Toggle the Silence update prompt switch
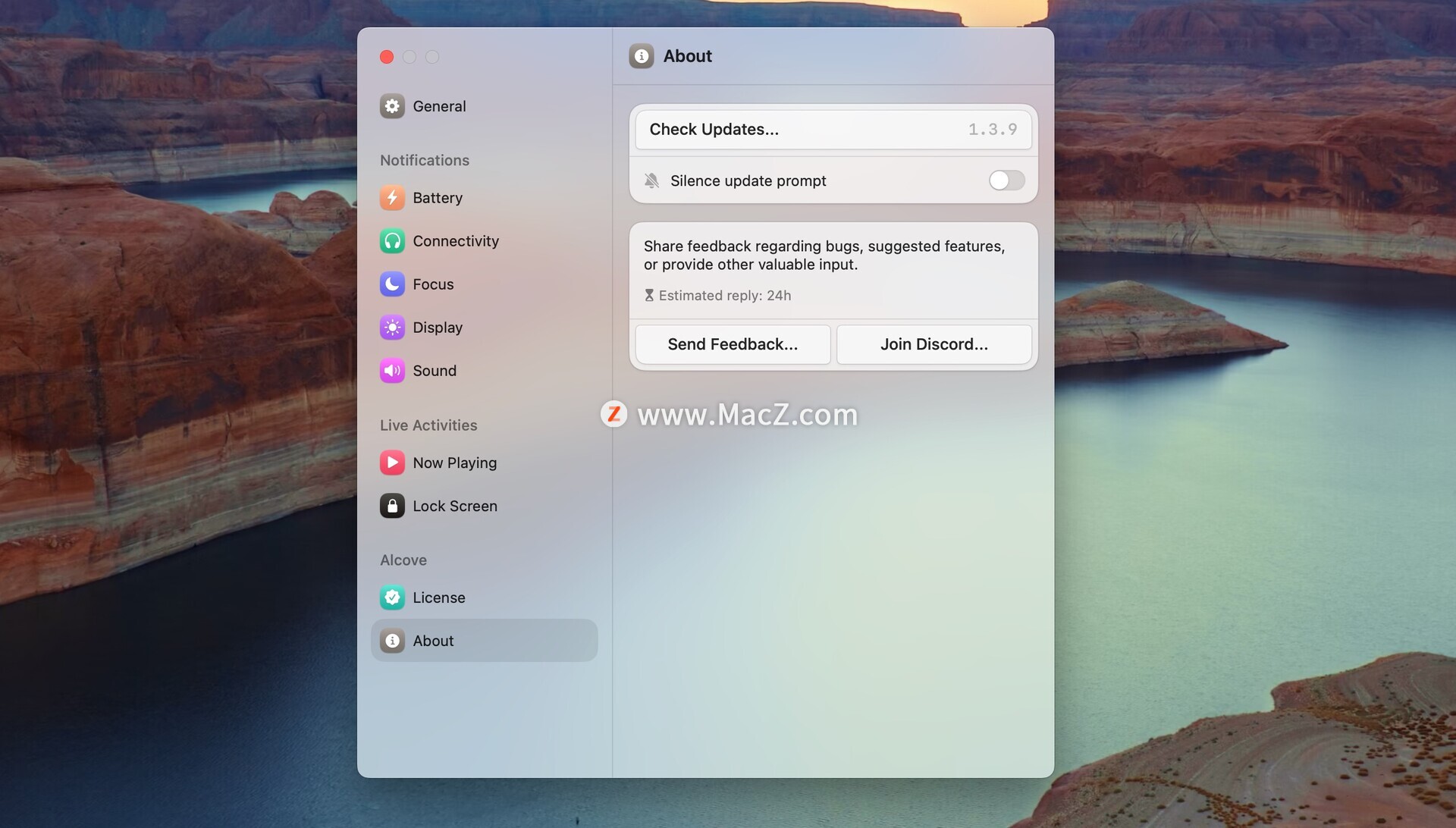 [1006, 180]
